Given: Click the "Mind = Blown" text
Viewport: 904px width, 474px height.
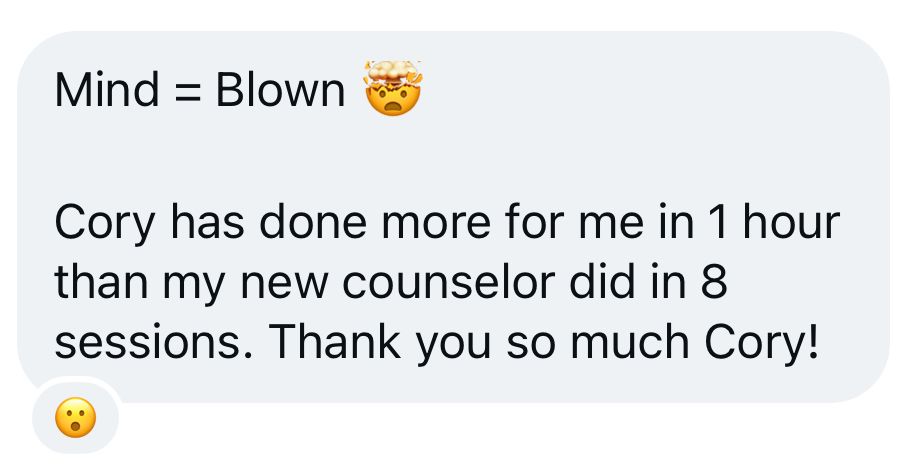Looking at the screenshot, I should coord(199,91).
